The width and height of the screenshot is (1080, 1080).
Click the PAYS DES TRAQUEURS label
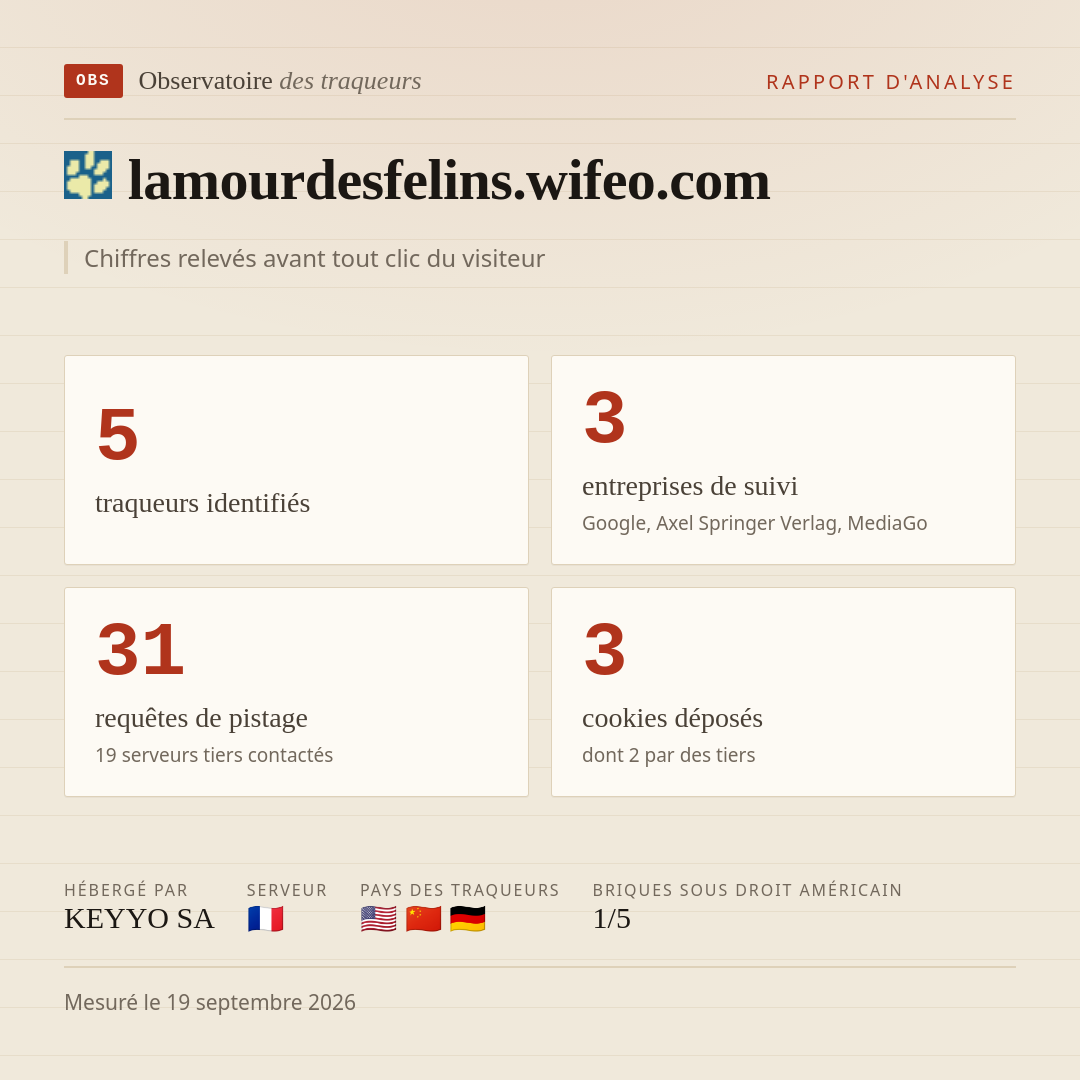[460, 890]
